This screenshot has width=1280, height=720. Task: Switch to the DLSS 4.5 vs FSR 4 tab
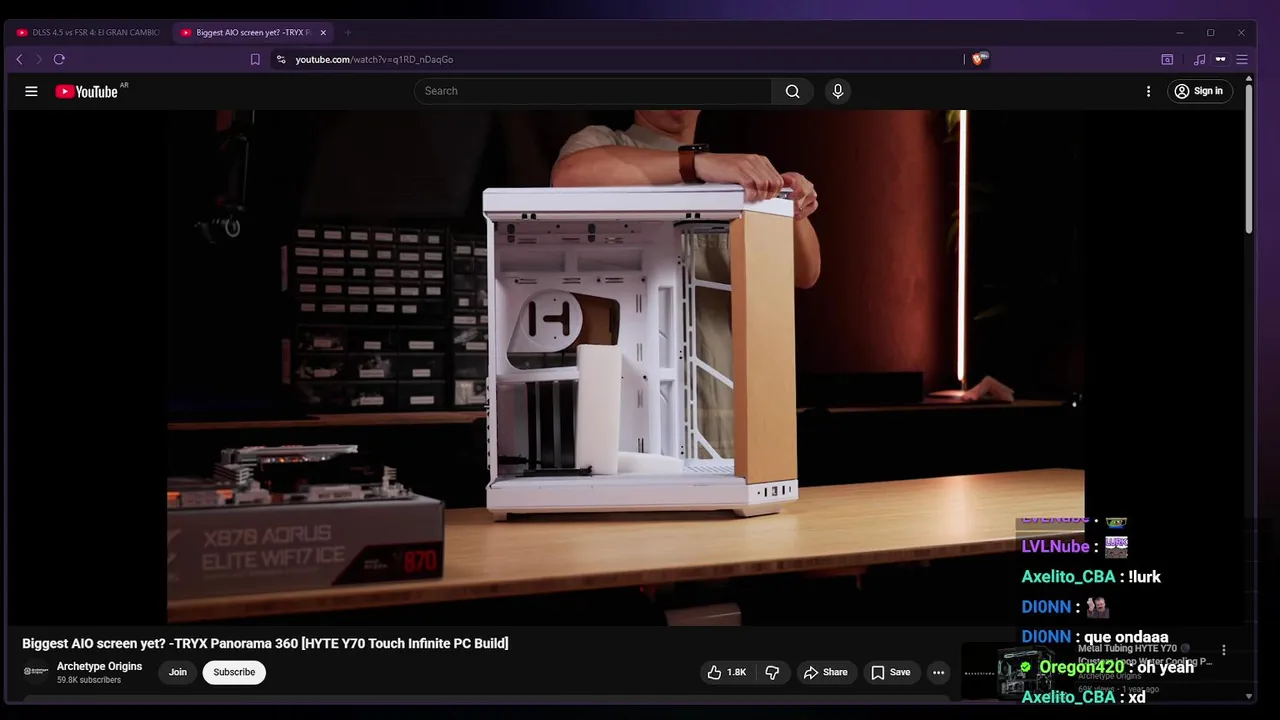pyautogui.click(x=88, y=32)
